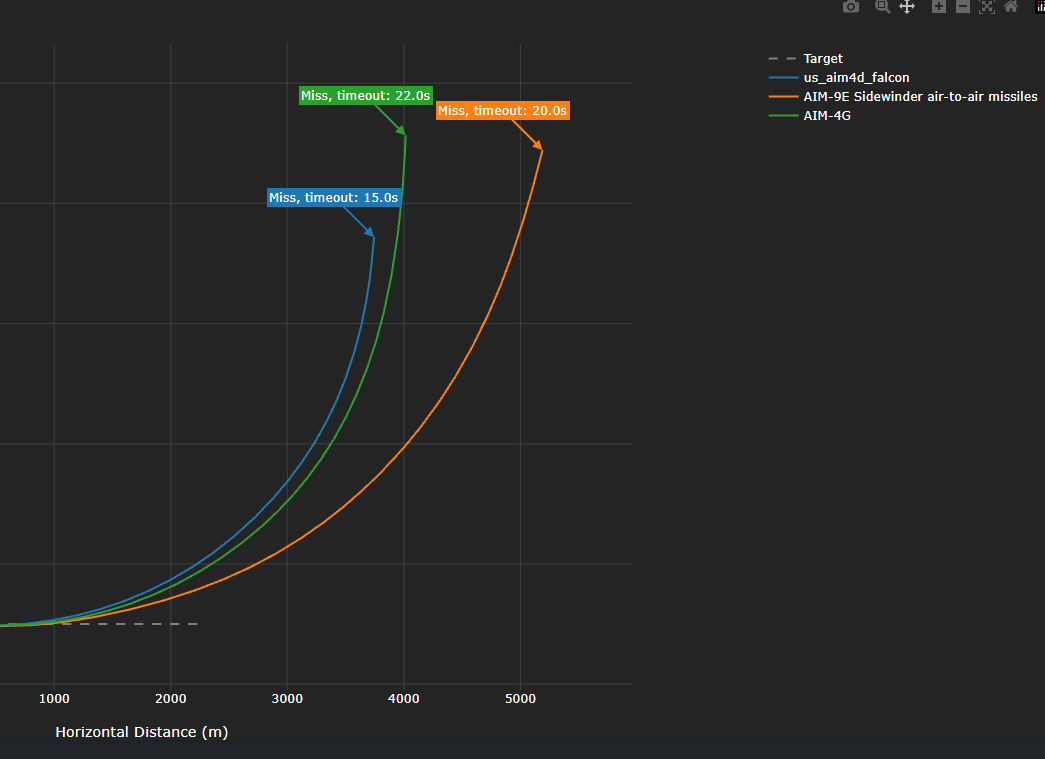The image size is (1045, 759).
Task: Click the orange Miss timeout 20.0s label
Action: coord(503,111)
